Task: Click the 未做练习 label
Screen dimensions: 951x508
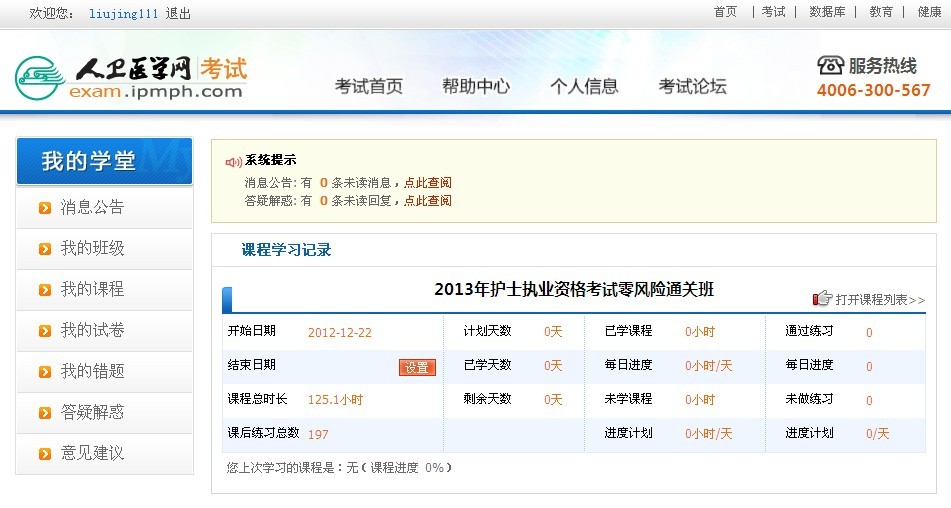Action: pyautogui.click(x=809, y=399)
